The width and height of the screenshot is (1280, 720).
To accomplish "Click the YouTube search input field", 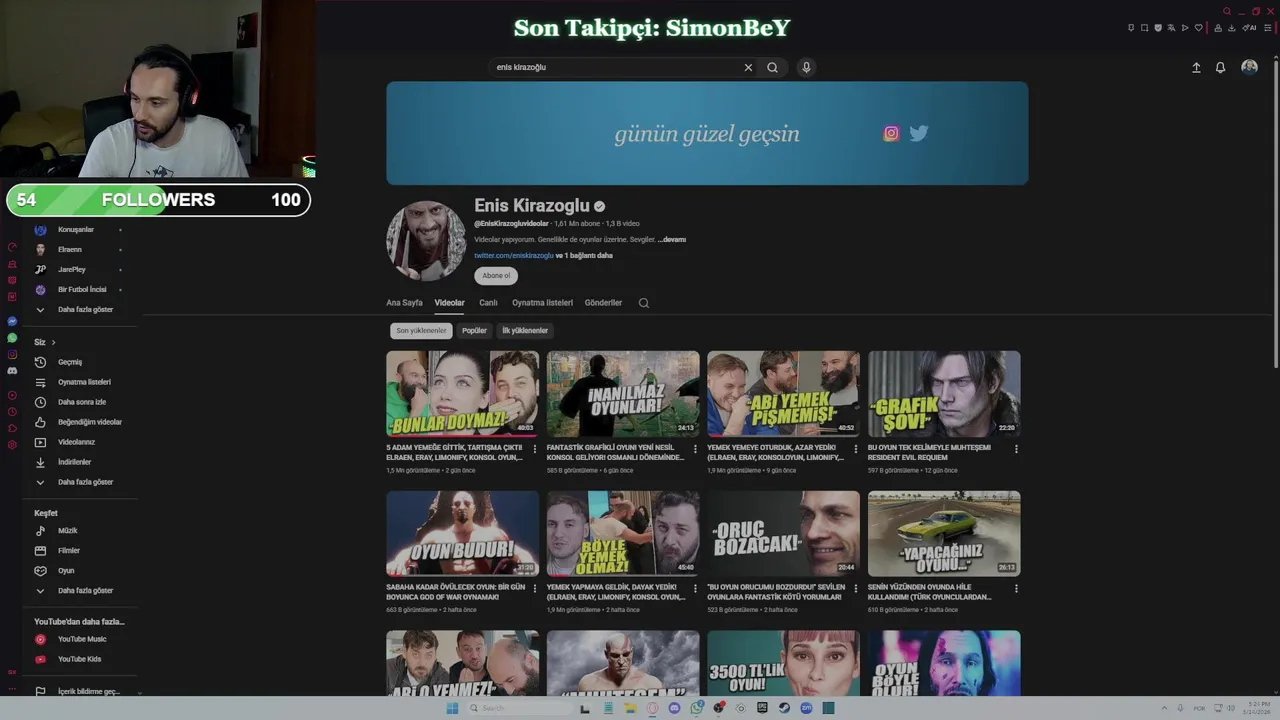I will point(617,67).
